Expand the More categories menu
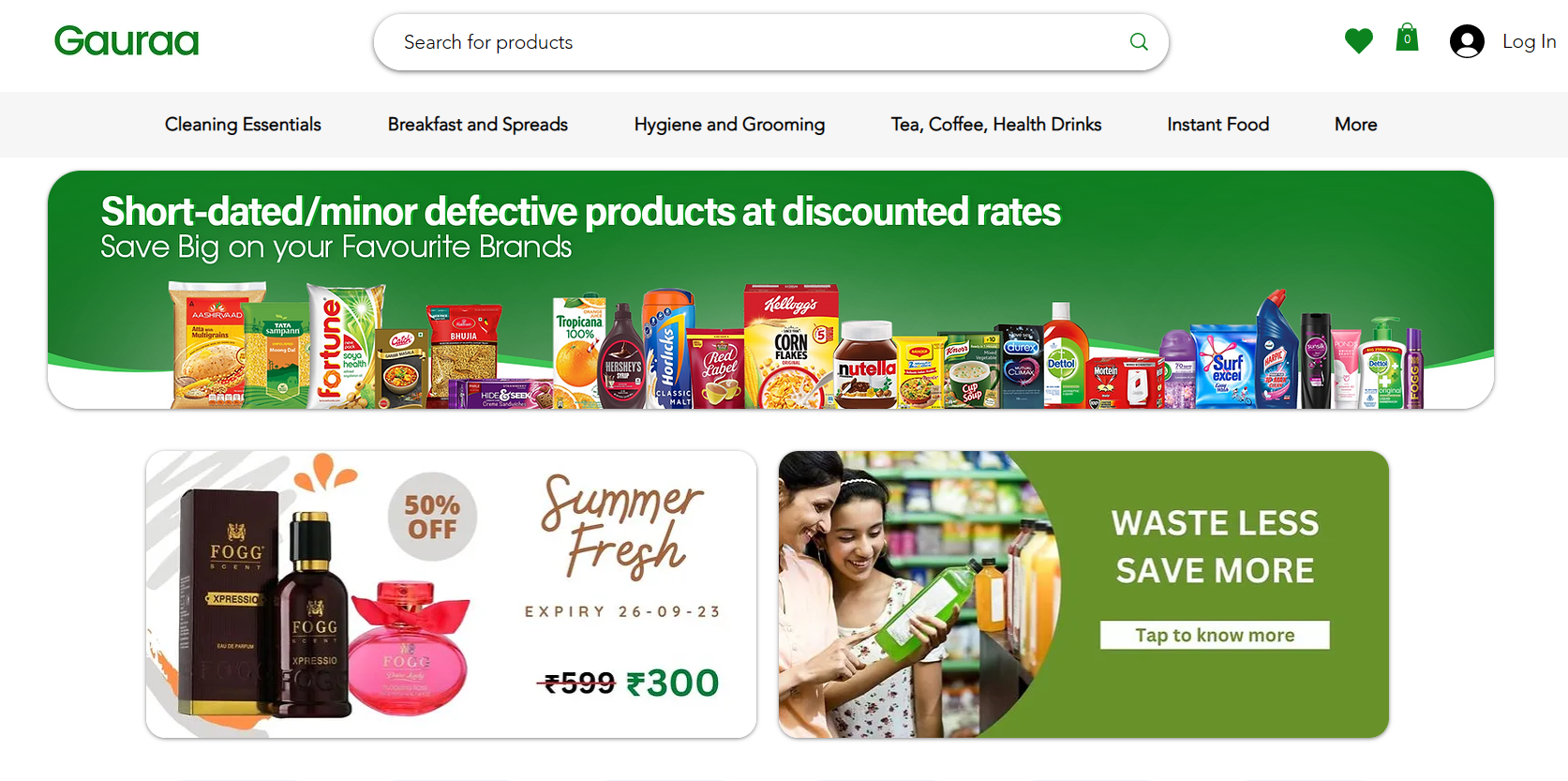The width and height of the screenshot is (1568, 781). (1356, 125)
